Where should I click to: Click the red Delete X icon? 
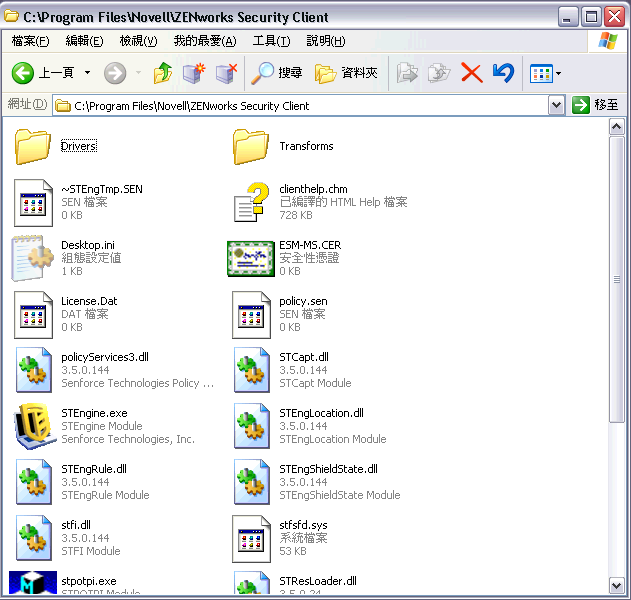[472, 73]
